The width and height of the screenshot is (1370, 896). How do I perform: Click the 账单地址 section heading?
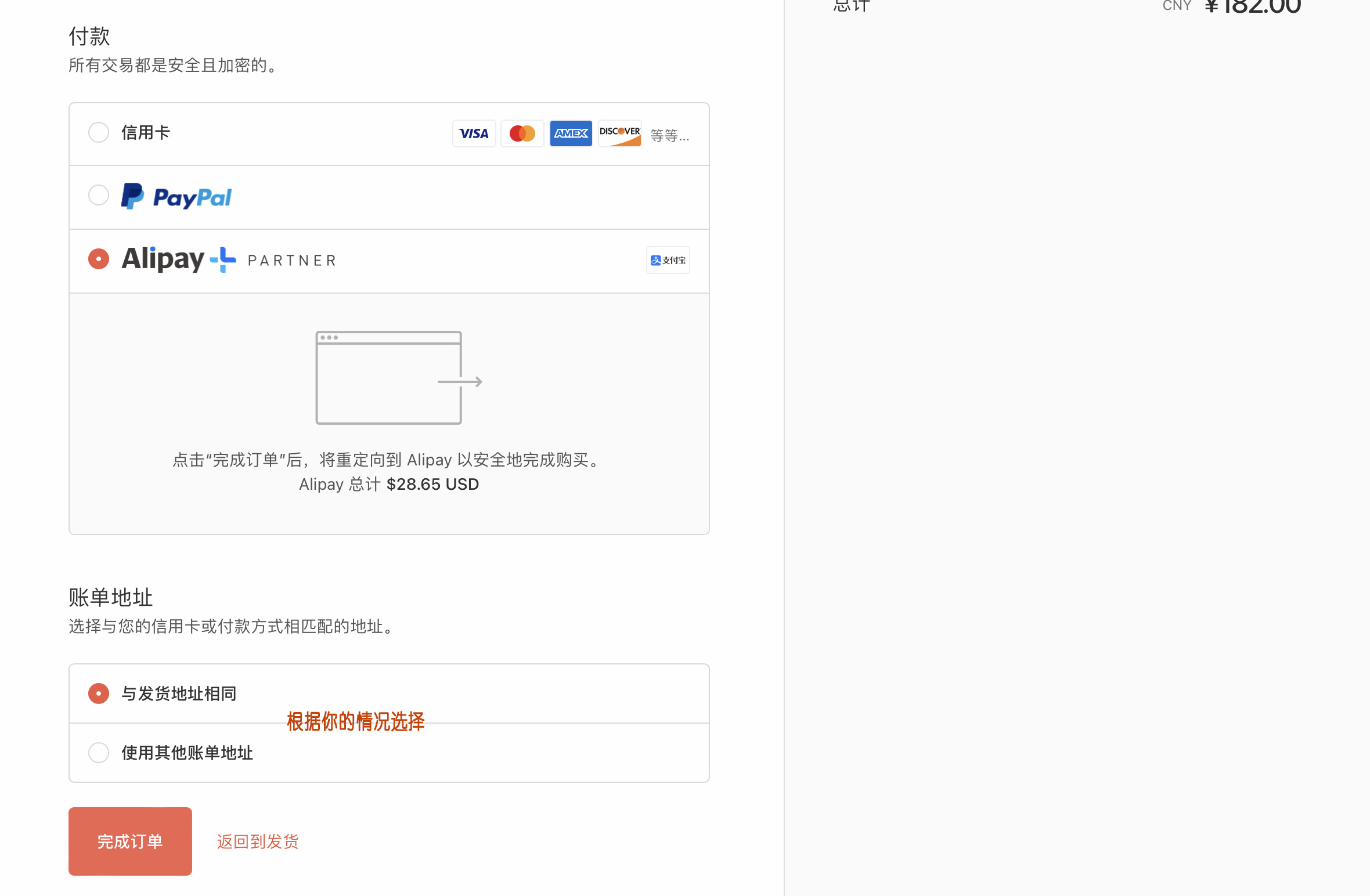coord(110,597)
